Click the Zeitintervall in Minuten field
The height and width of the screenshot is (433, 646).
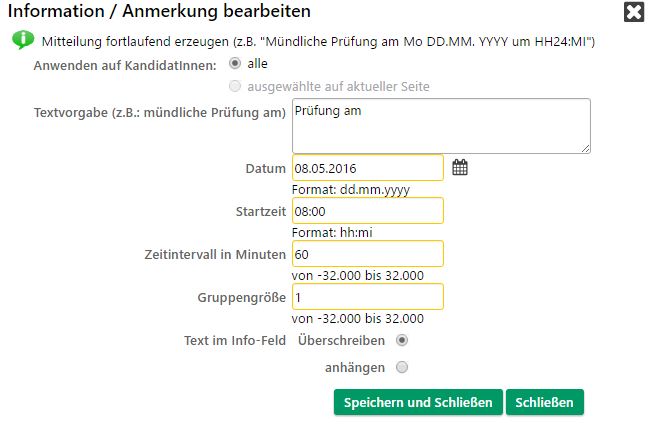pyautogui.click(x=368, y=254)
